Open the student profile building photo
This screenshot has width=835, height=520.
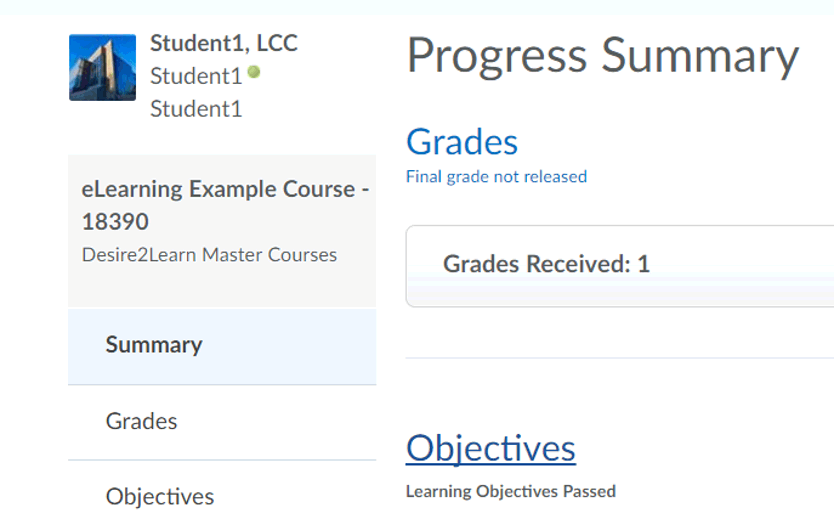click(x=102, y=67)
